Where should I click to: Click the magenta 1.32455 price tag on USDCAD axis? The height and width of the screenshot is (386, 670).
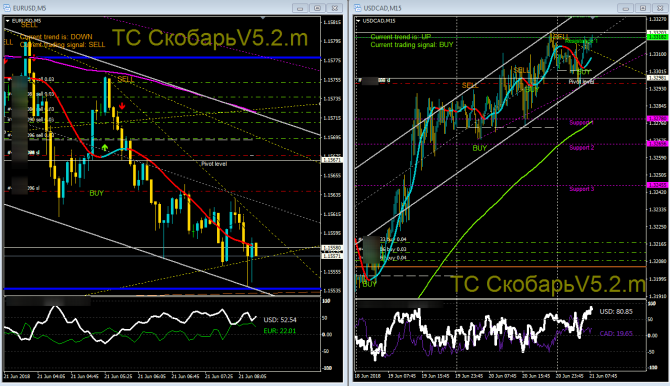pos(657,185)
